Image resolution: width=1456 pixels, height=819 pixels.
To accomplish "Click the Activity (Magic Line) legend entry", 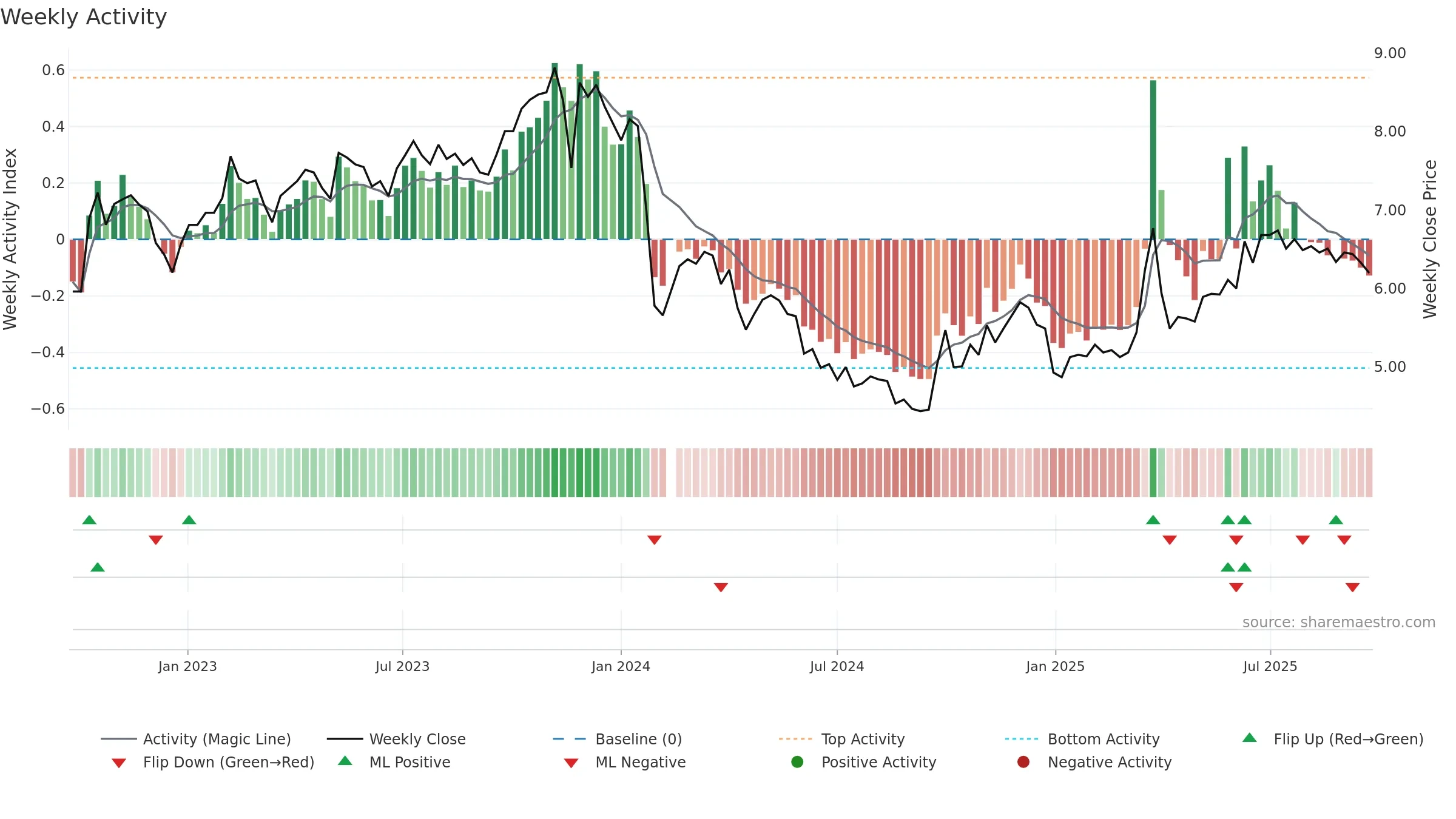I will (195, 739).
